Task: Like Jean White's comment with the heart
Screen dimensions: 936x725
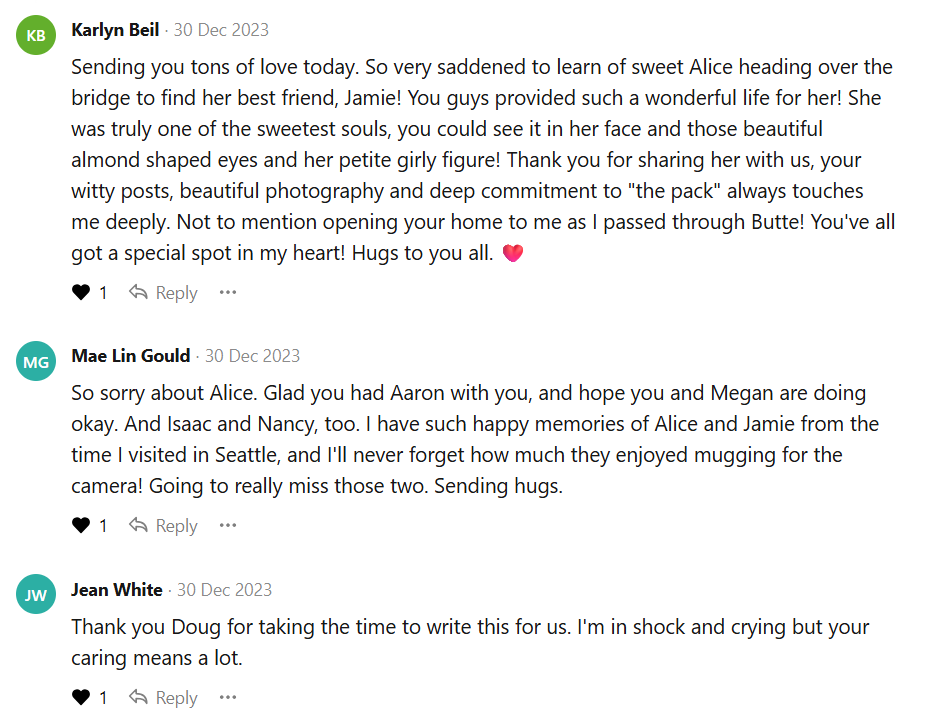Action: (x=81, y=698)
